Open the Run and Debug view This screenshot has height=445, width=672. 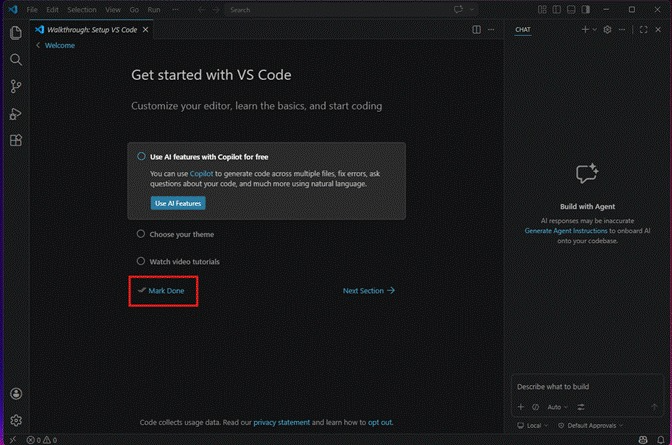tap(16, 114)
